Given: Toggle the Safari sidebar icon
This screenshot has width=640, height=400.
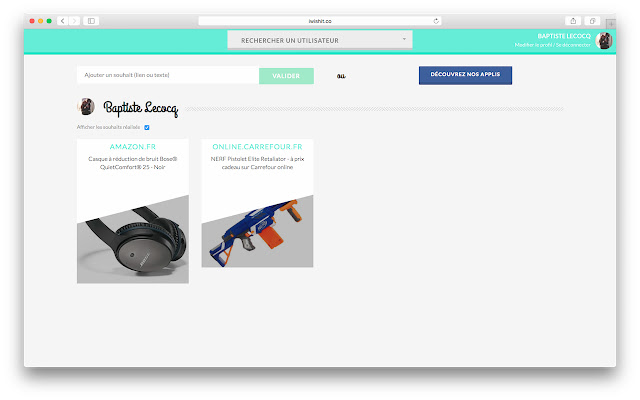Looking at the screenshot, I should pos(91,21).
